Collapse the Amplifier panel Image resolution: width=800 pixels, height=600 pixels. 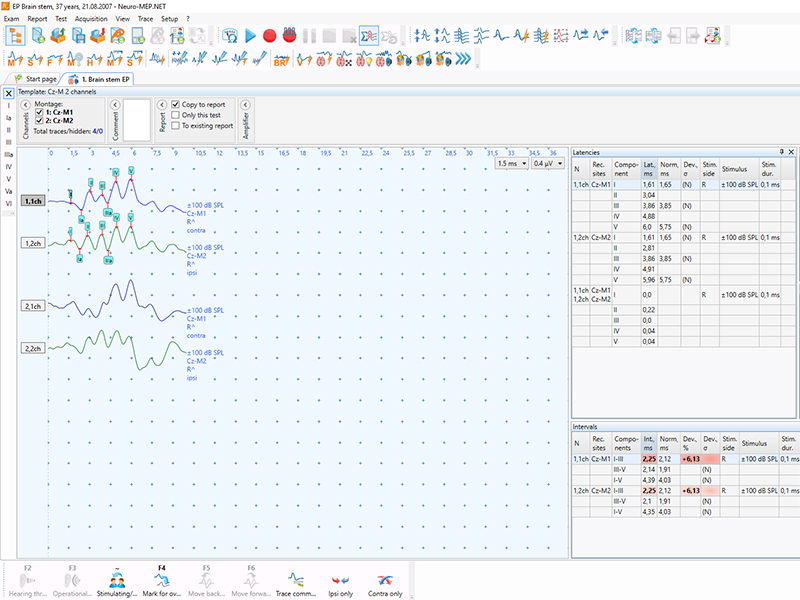[245, 105]
